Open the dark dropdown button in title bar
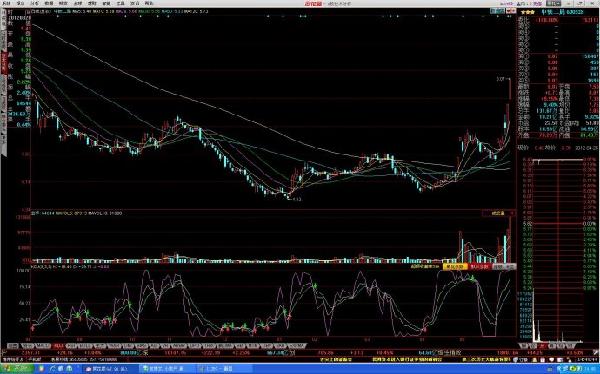Viewport: 600px width, 374px height. (x=553, y=3)
